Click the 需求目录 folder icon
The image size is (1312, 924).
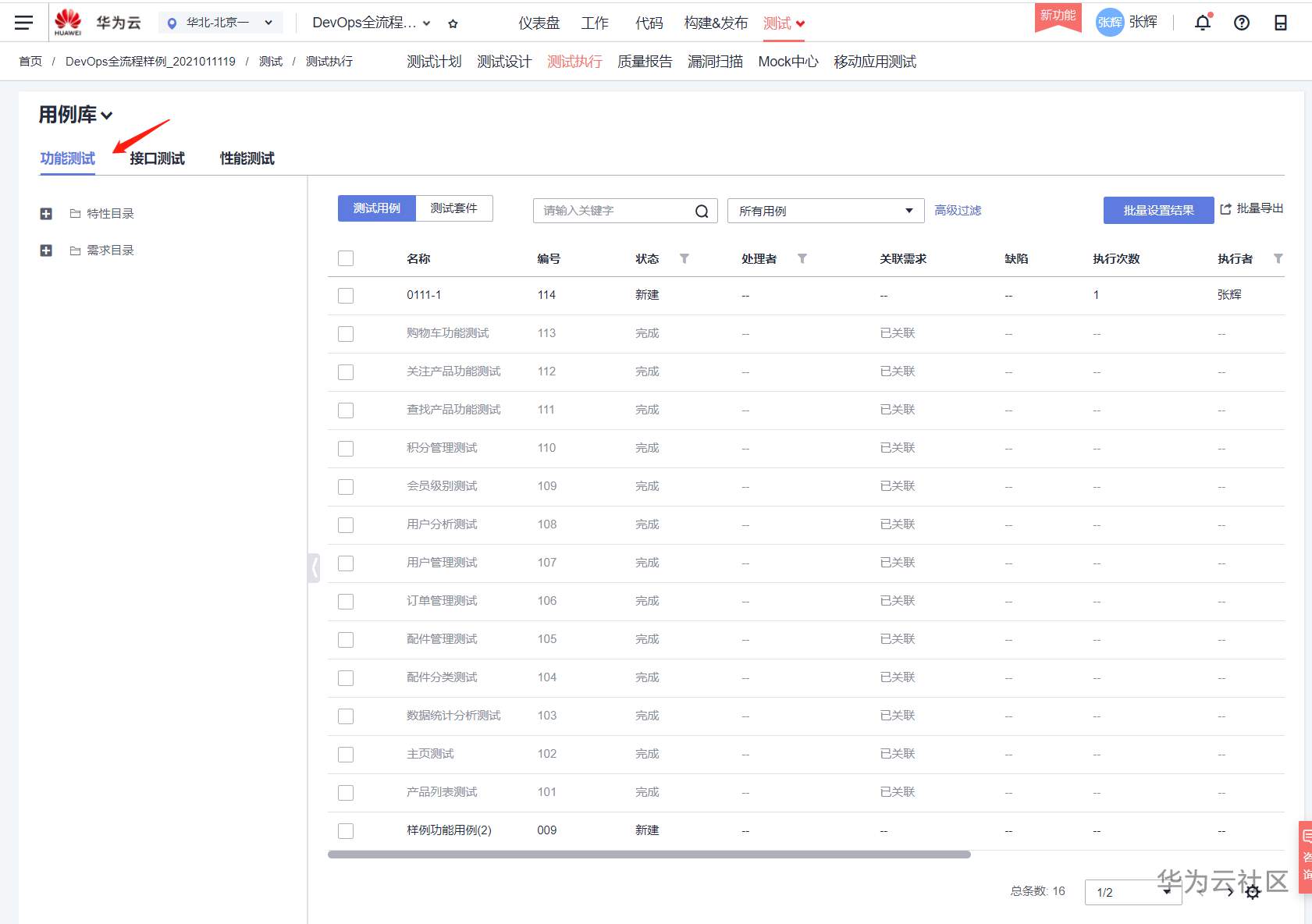75,251
